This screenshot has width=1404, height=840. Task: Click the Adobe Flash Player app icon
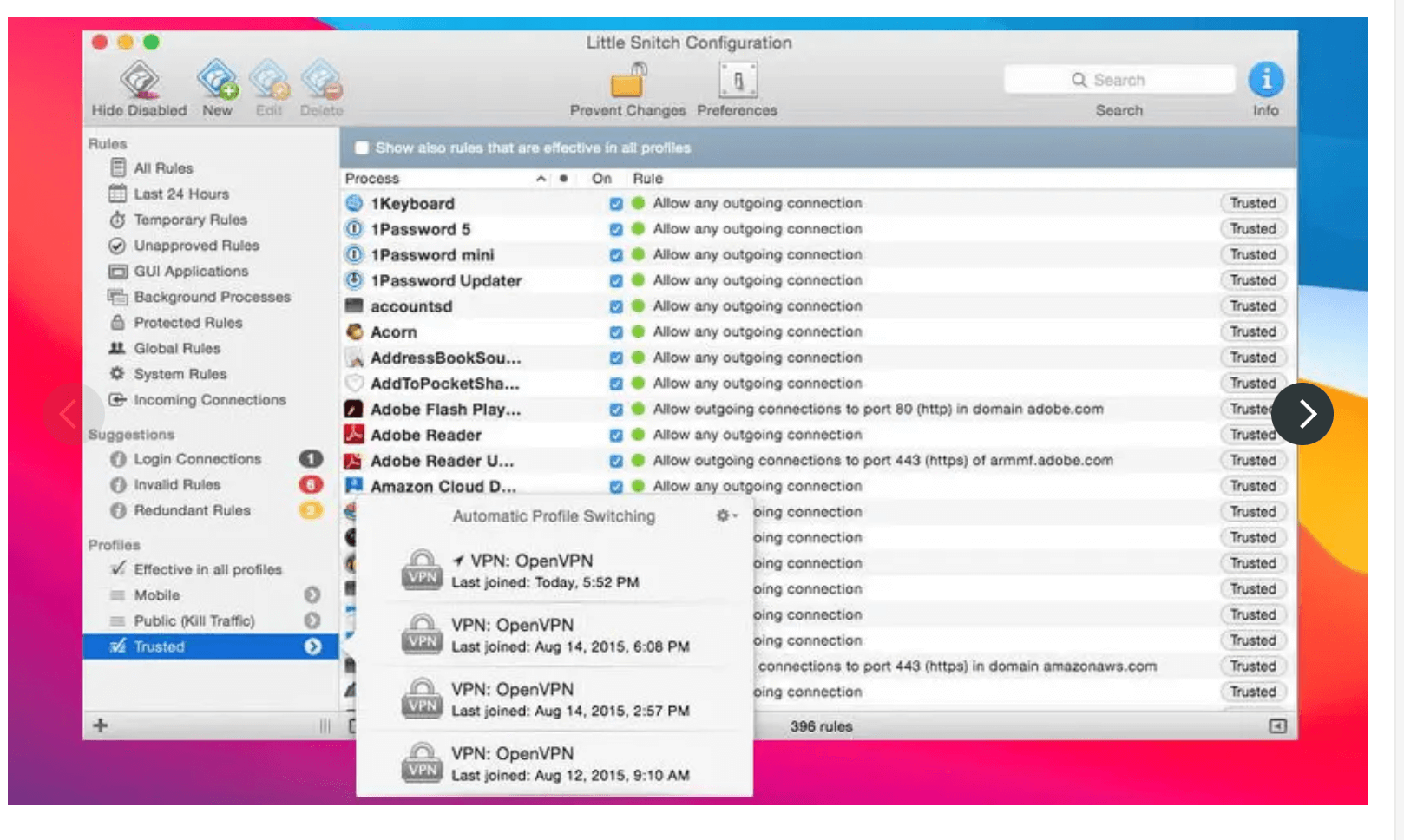pos(353,409)
